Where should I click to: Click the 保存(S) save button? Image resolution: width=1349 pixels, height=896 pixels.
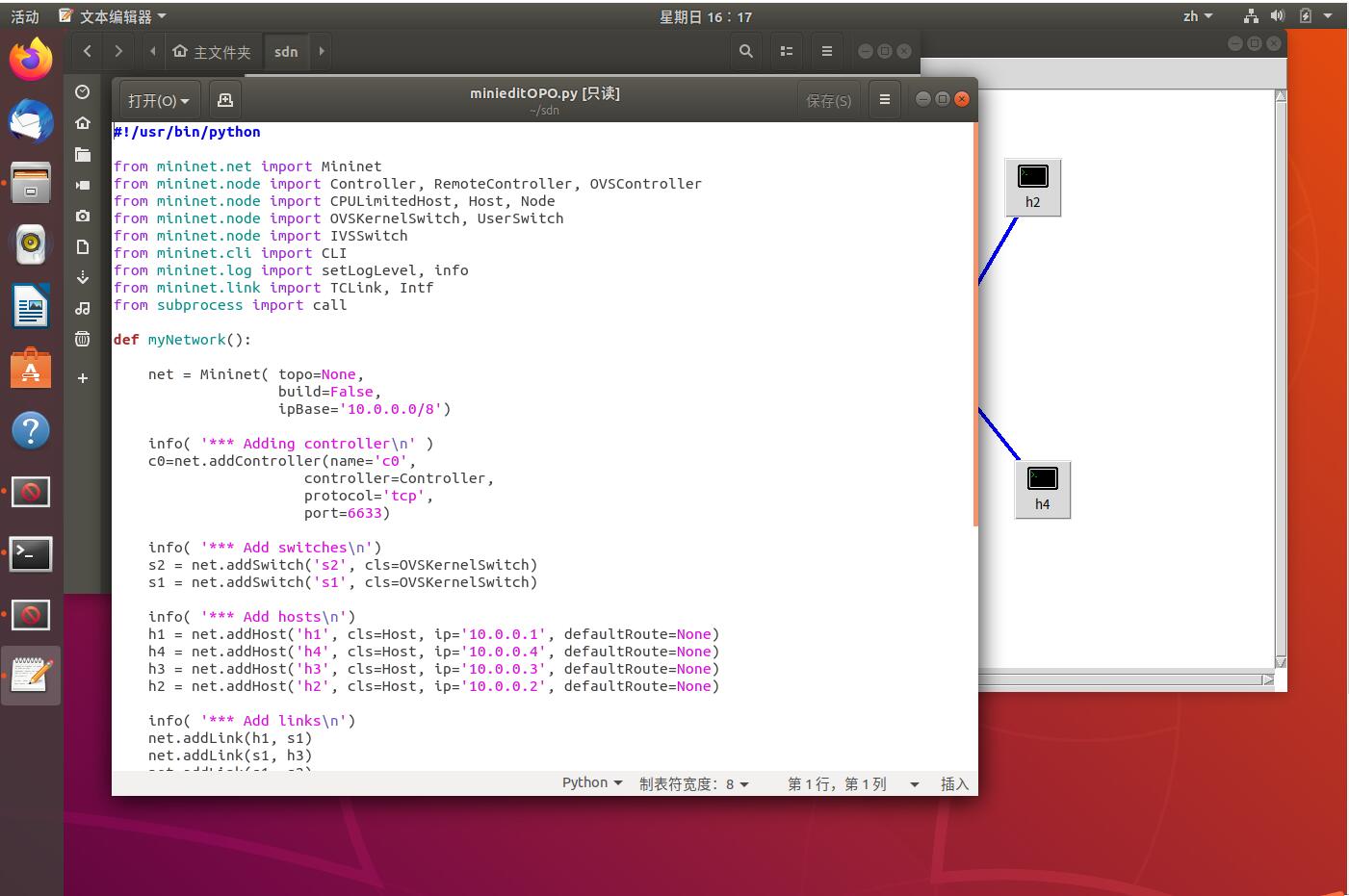pyautogui.click(x=828, y=101)
